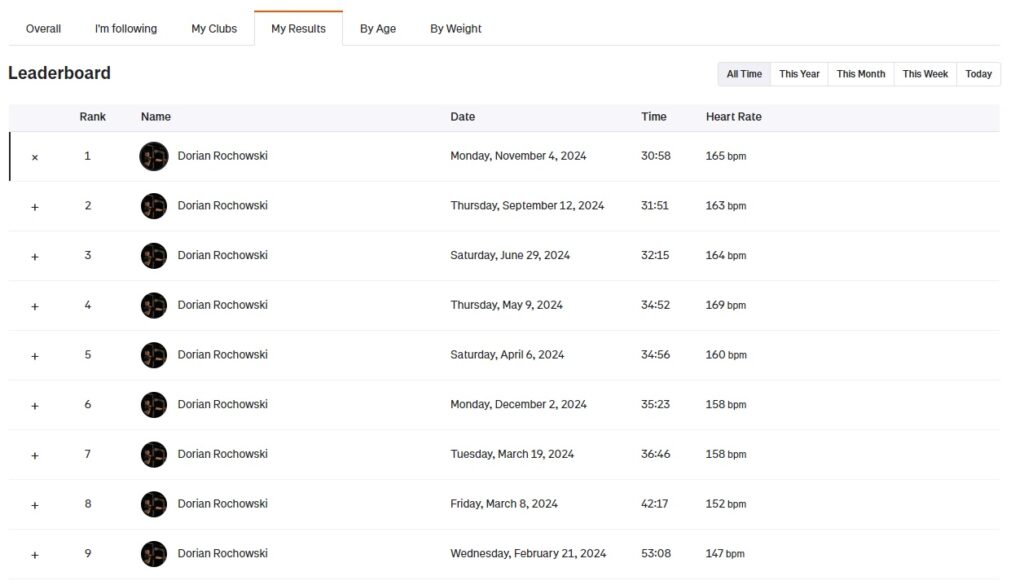Select the By Weight tab
The height and width of the screenshot is (585, 1024).
click(456, 29)
